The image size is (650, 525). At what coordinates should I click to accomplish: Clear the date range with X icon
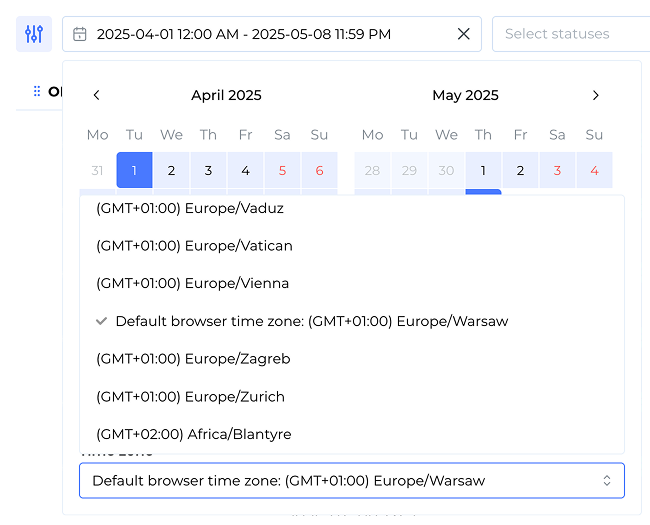[x=463, y=34]
